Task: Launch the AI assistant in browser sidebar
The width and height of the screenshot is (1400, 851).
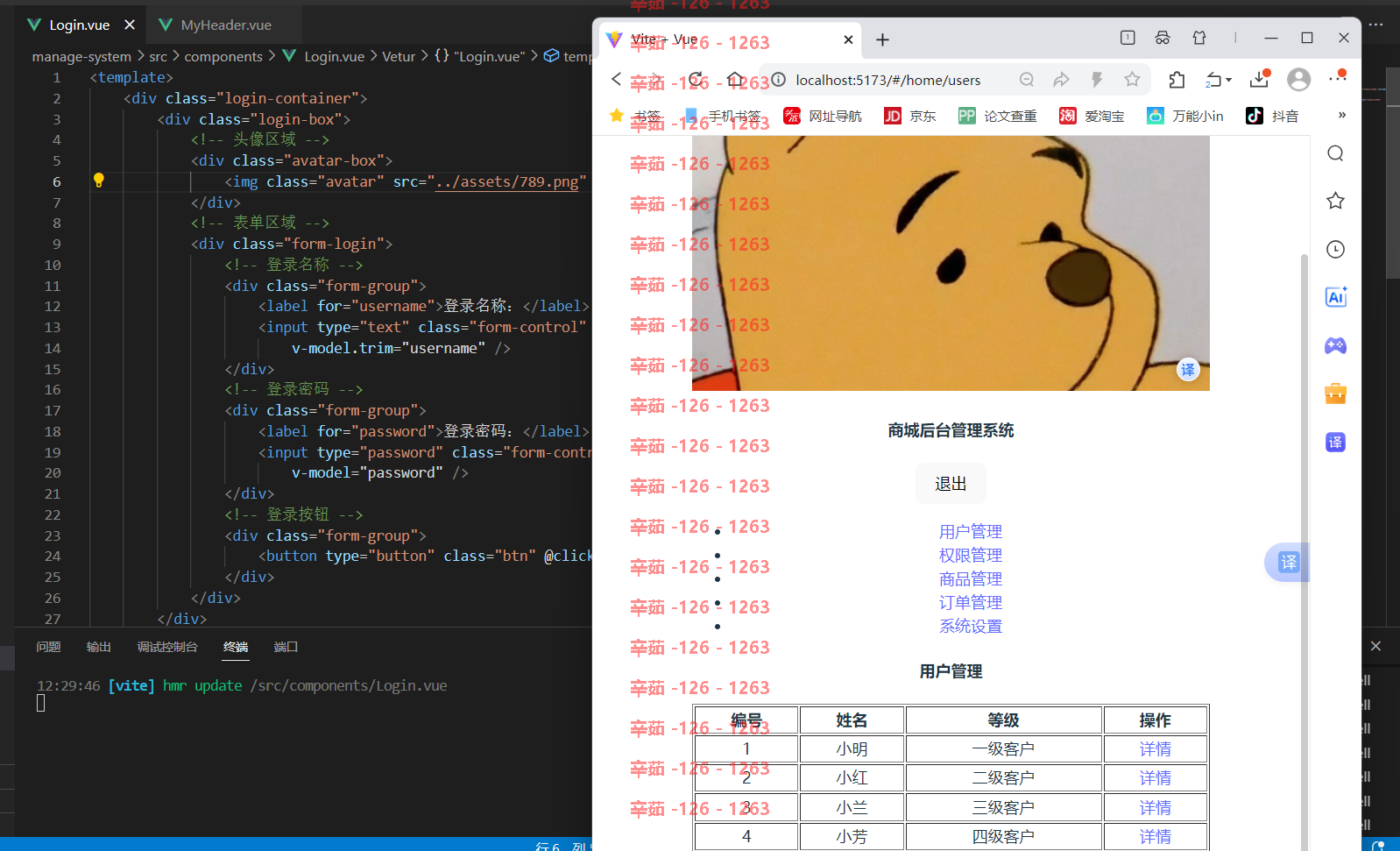Action: [x=1336, y=297]
